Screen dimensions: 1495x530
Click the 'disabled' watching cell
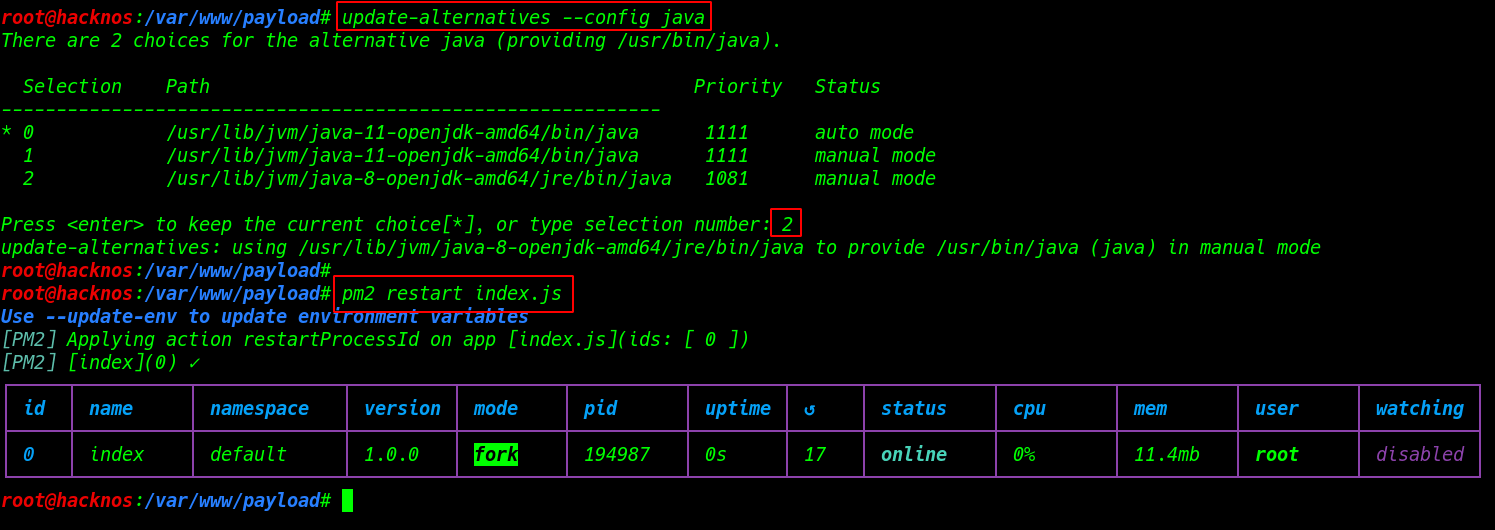tap(1420, 455)
